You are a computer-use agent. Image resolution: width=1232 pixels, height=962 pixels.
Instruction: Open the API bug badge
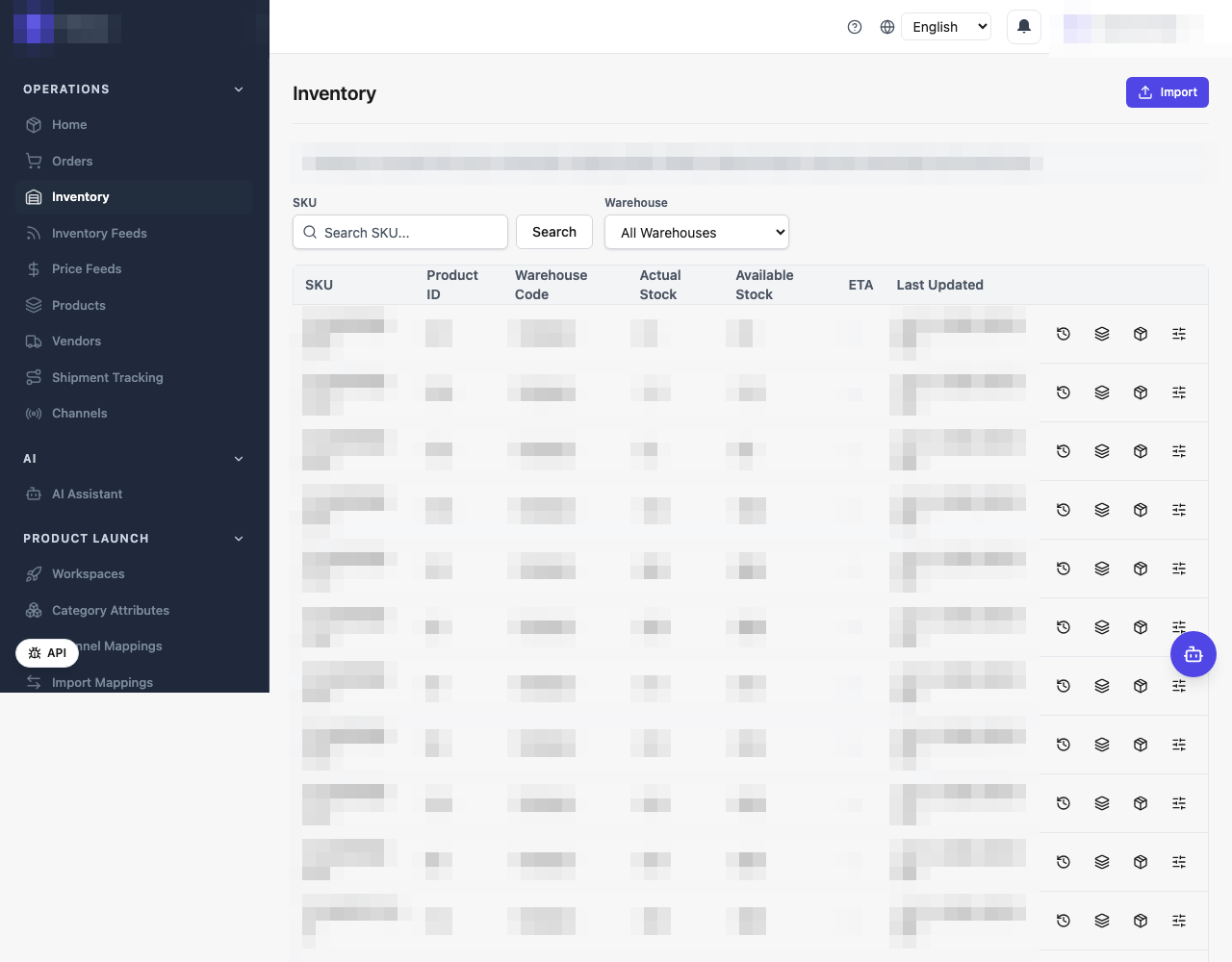tap(47, 652)
